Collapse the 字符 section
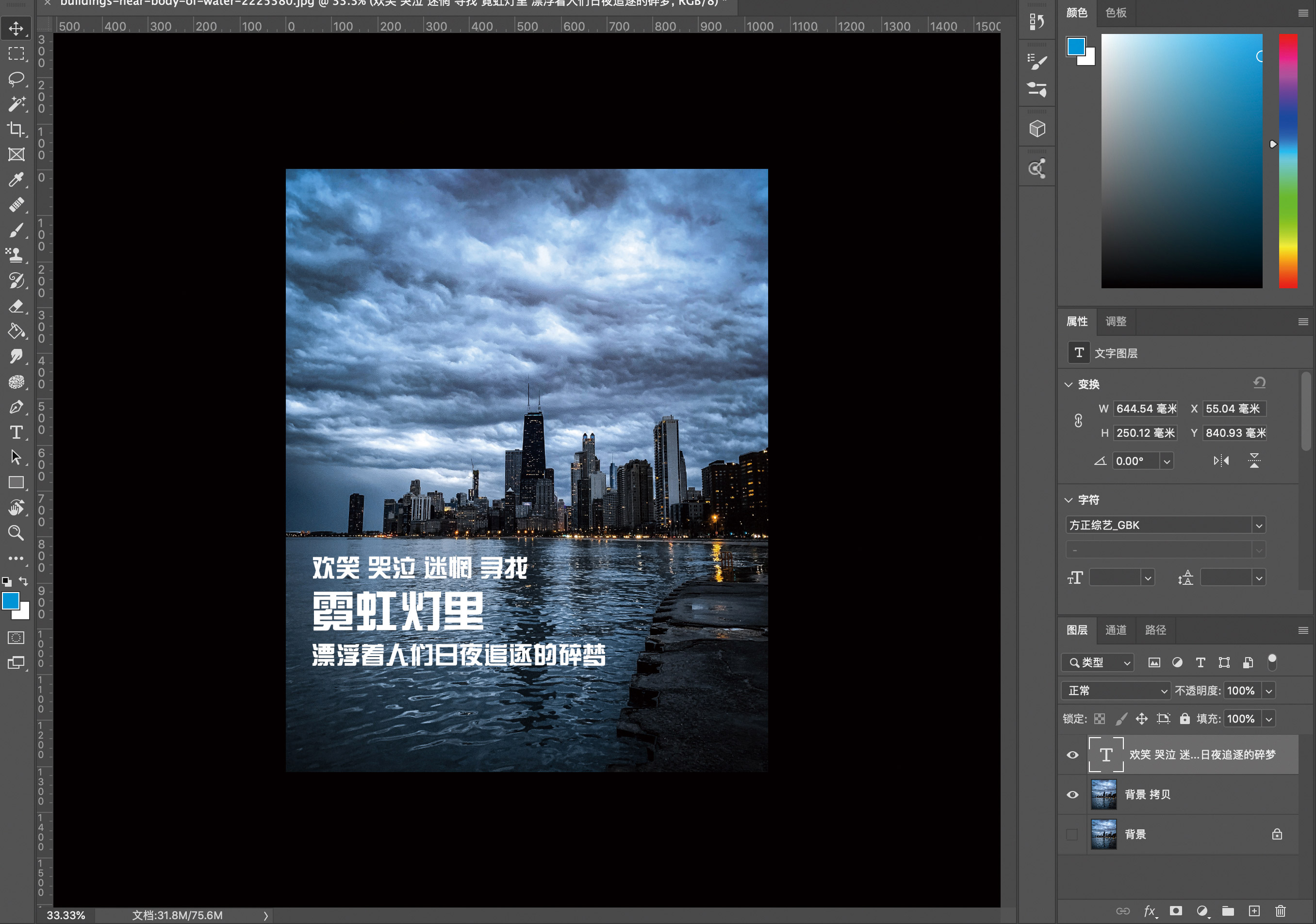Screen dimensions: 1316x924 (1069, 500)
